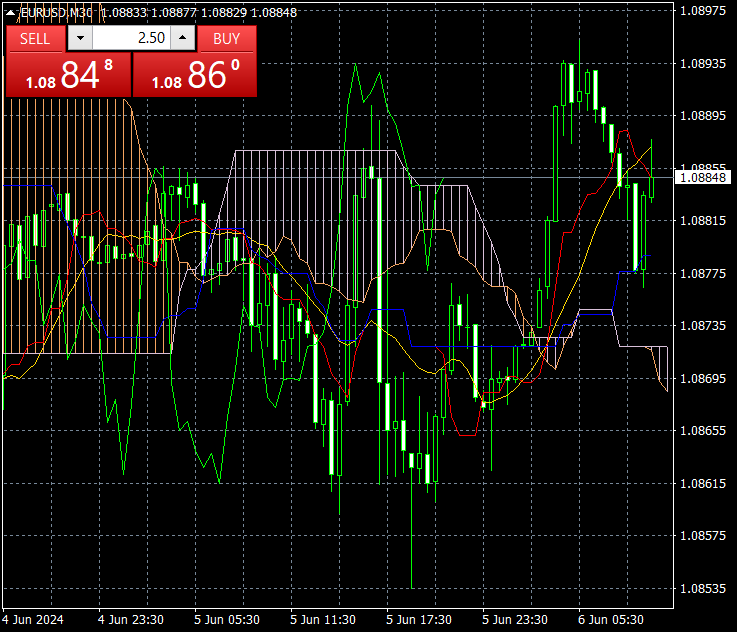Decrease lot volume with down arrow

pyautogui.click(x=80, y=38)
